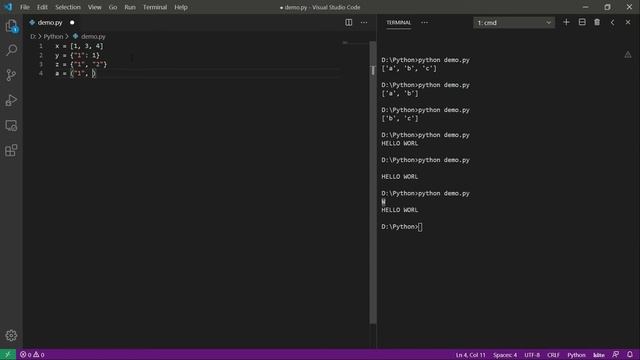Viewport: 640px width, 360px height.
Task: Open notifications bell in status bar
Action: [x=630, y=355]
